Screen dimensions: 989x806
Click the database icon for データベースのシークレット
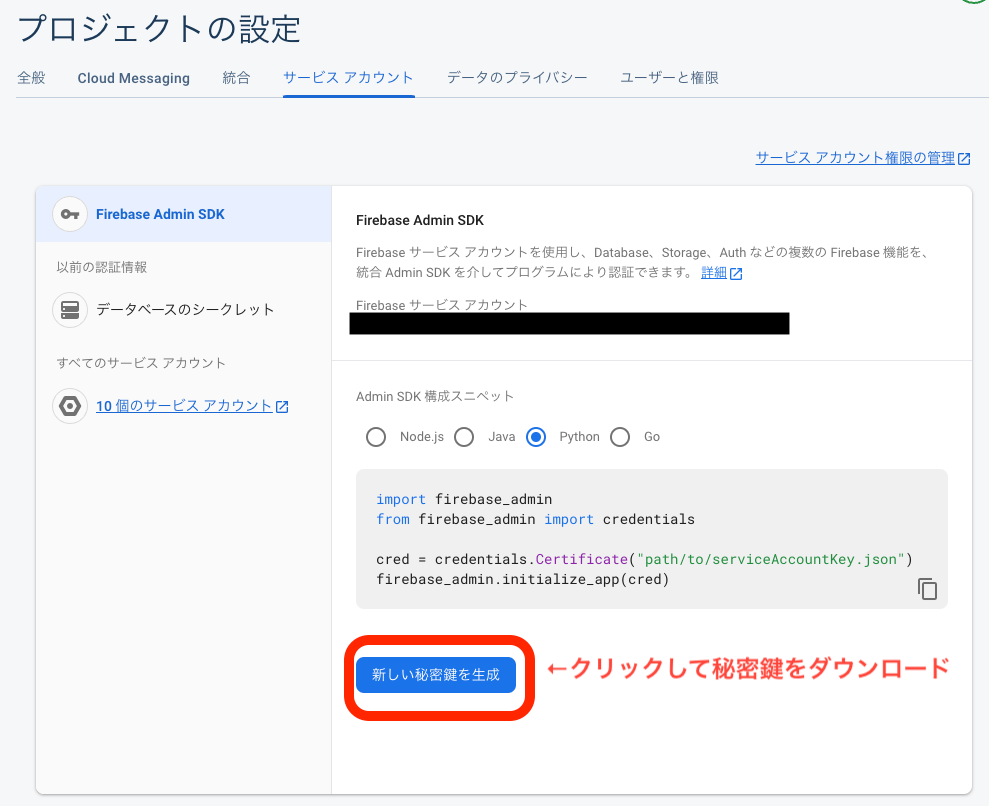click(70, 310)
